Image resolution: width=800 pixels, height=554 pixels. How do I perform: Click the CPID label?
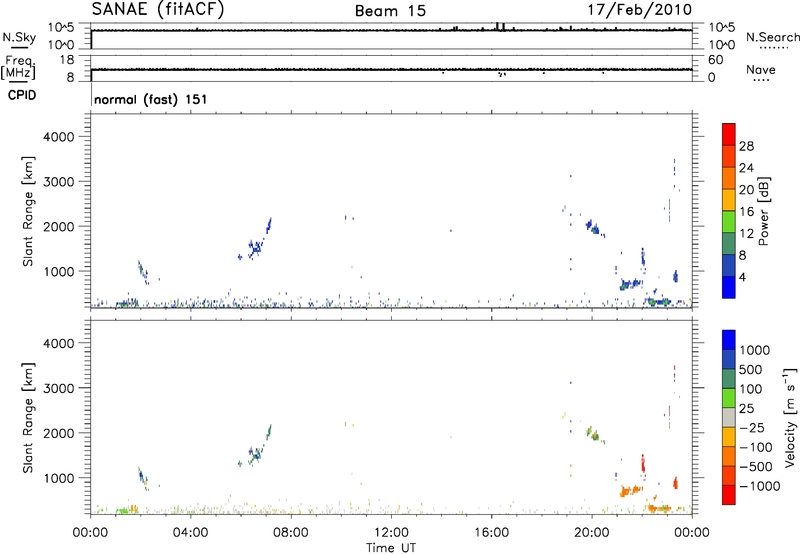tap(22, 95)
